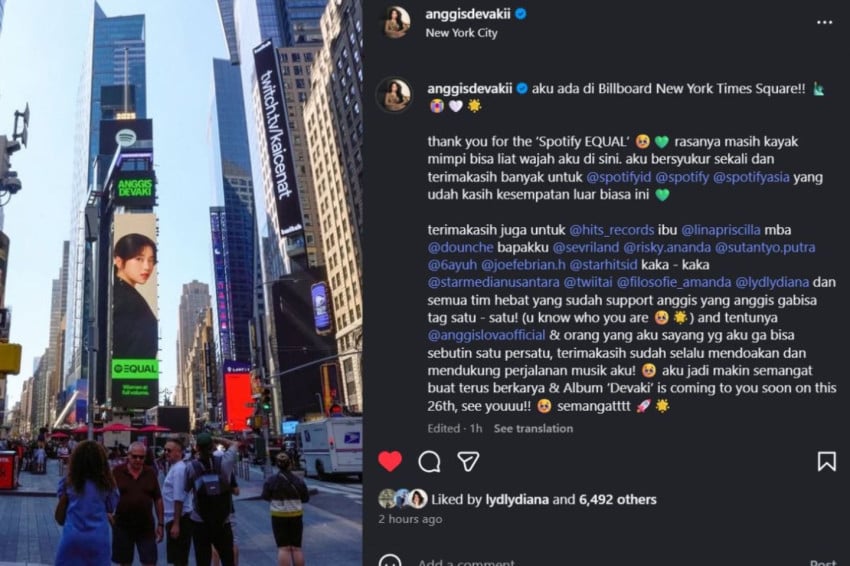Save post with bookmark icon
This screenshot has height=566, width=850.
[x=826, y=461]
